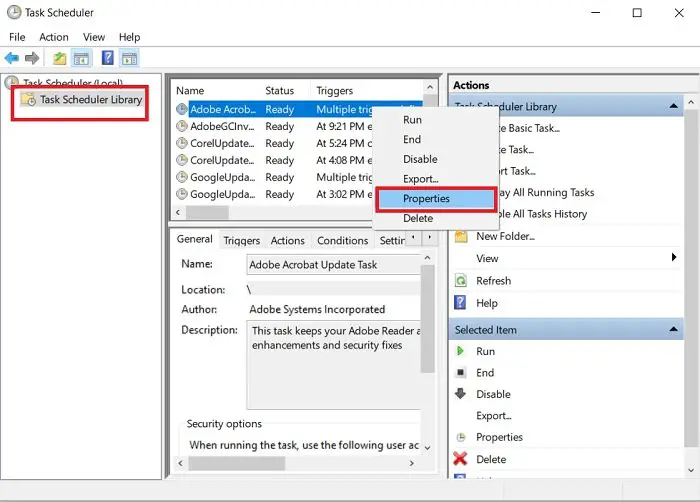Click the blue Back arrow toolbar icon
The image size is (700, 502).
point(12,58)
